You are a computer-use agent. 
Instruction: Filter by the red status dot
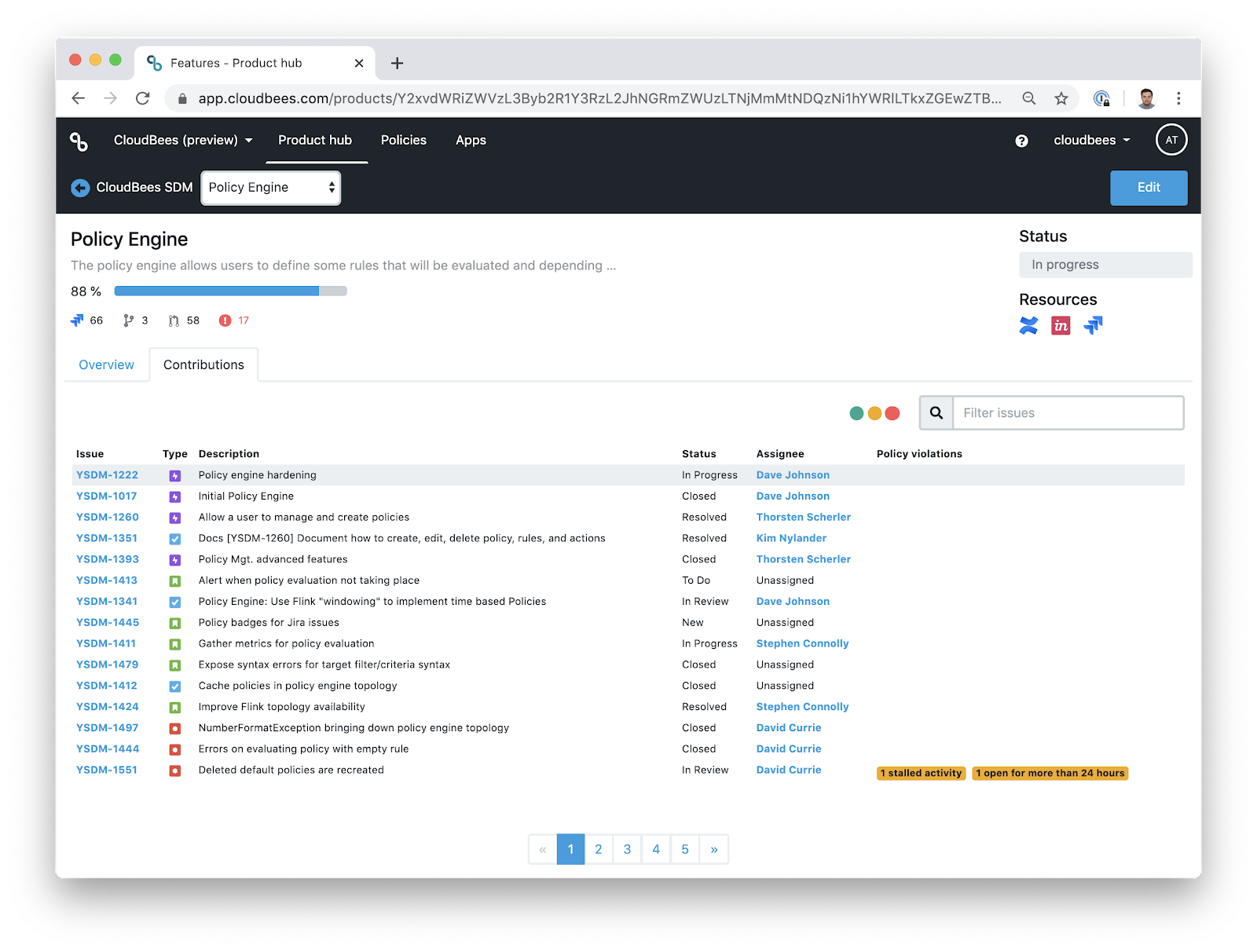click(892, 413)
